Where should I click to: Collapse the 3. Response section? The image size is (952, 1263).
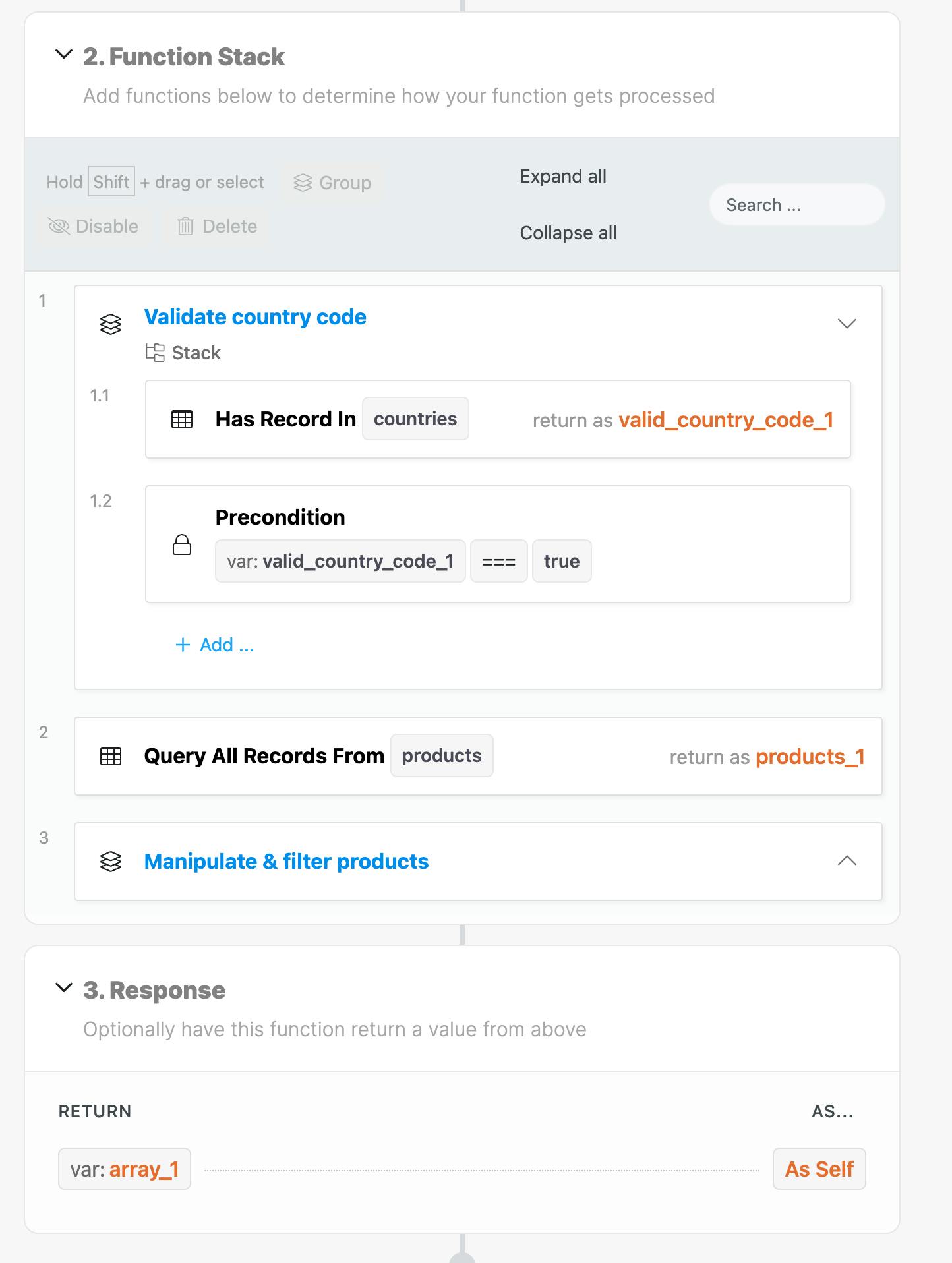tap(64, 987)
